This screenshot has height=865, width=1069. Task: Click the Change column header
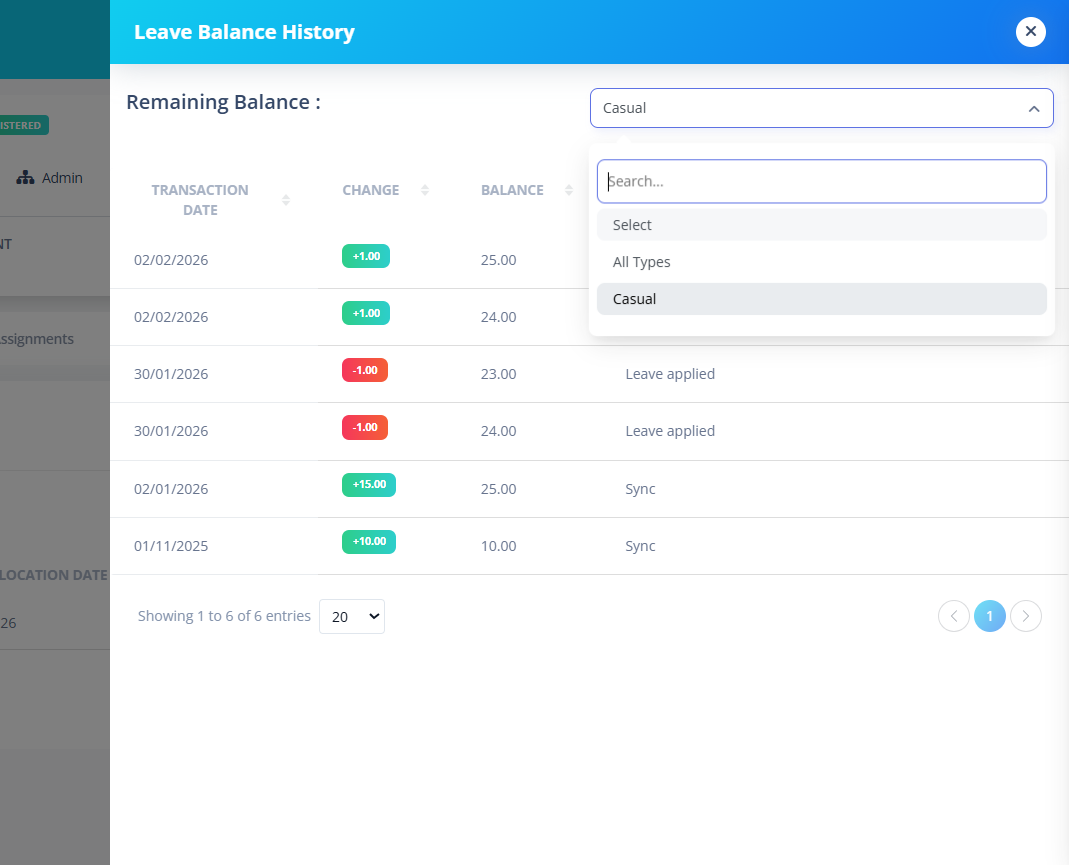coord(370,190)
